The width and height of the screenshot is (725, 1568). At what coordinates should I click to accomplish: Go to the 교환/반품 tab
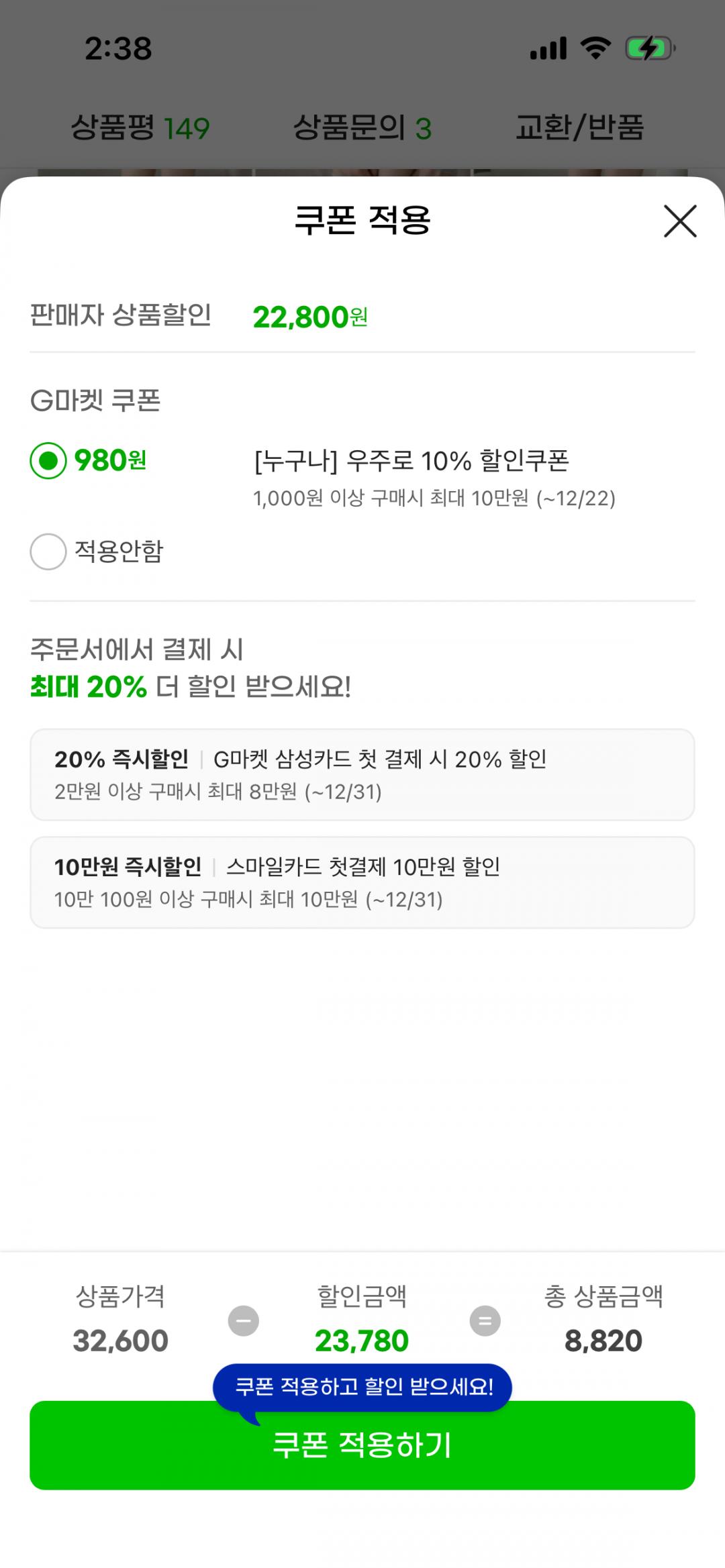pos(579,127)
